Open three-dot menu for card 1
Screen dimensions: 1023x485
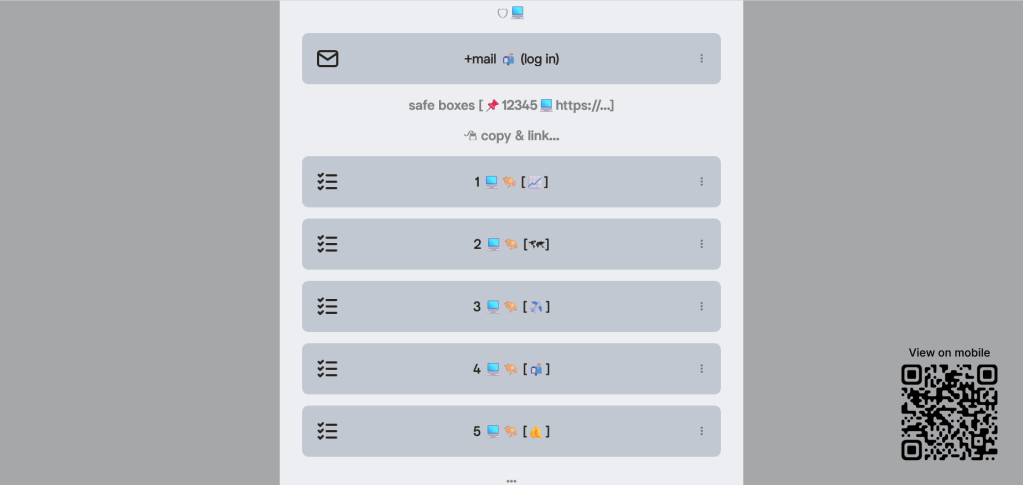(701, 182)
